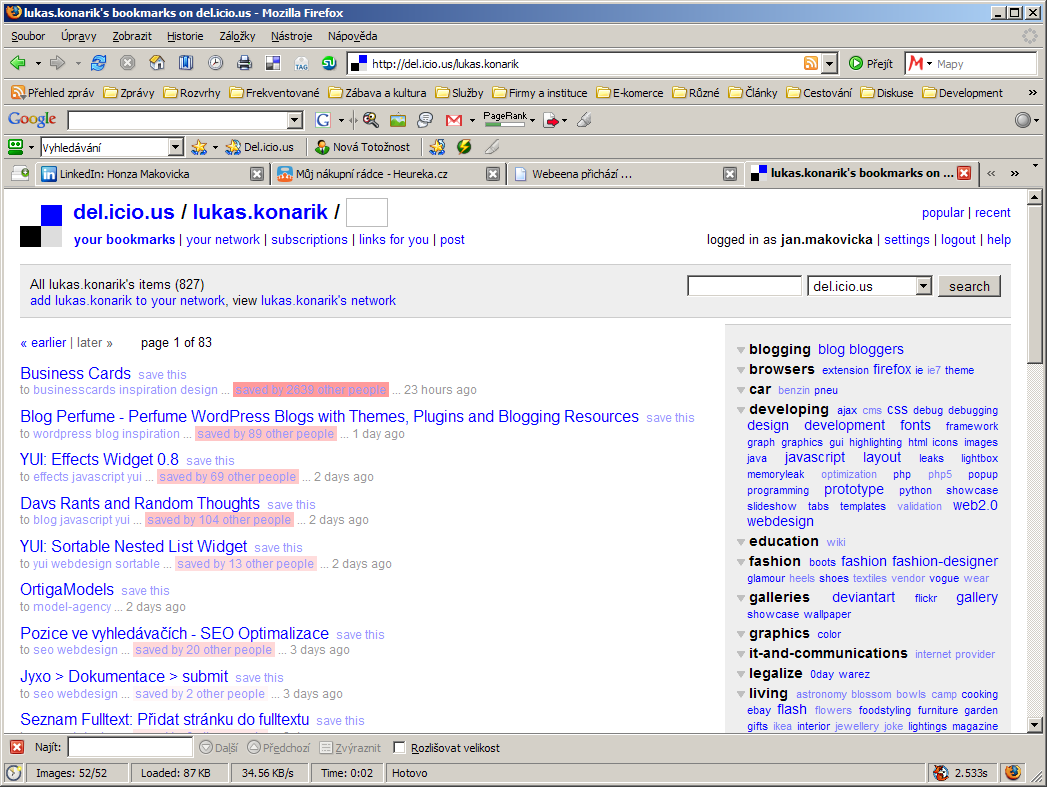Viewport: 1047px width, 787px height.
Task: Click the search button on del.icio.us
Action: pos(969,286)
